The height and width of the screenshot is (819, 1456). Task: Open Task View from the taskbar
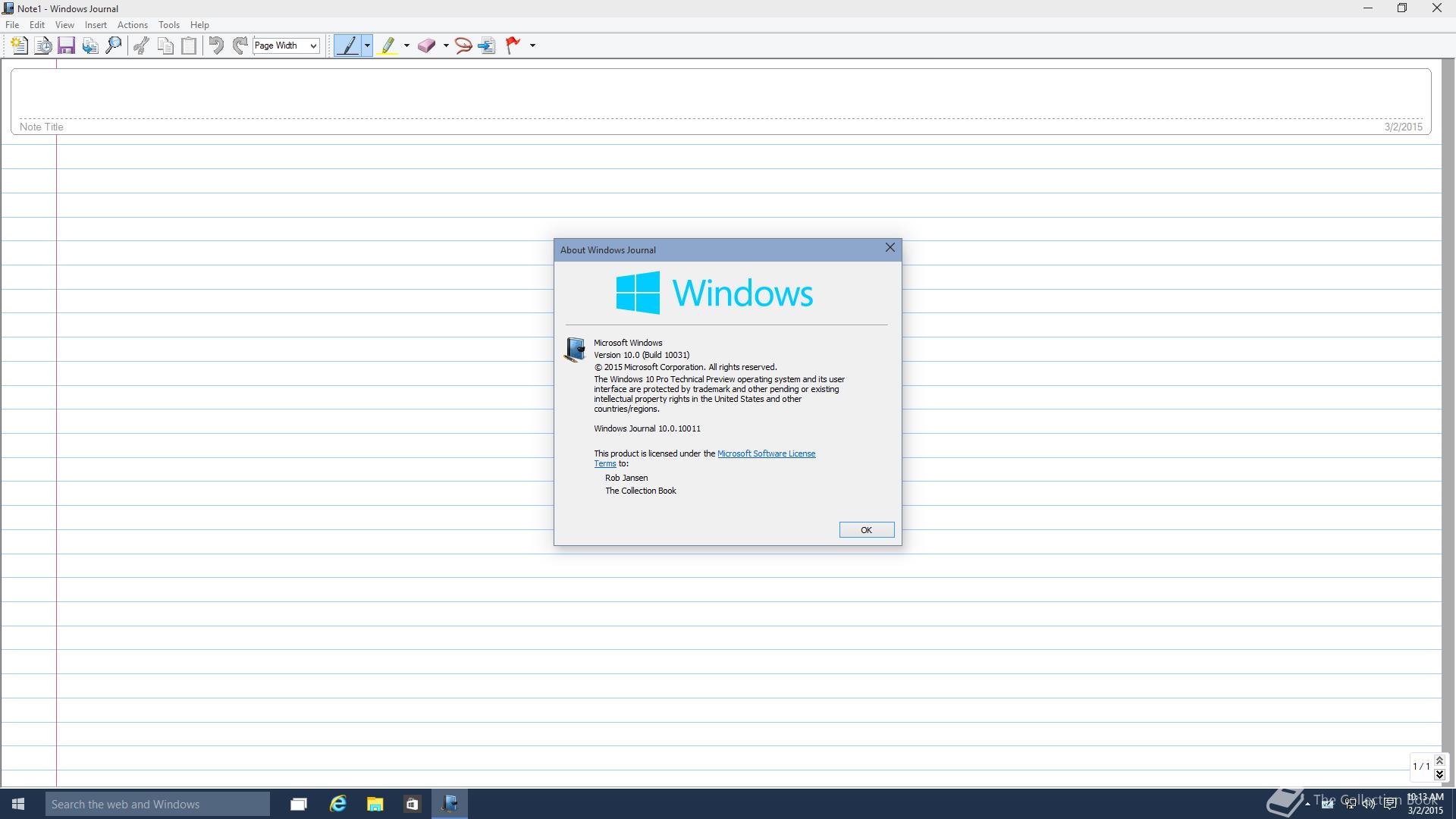(x=299, y=804)
